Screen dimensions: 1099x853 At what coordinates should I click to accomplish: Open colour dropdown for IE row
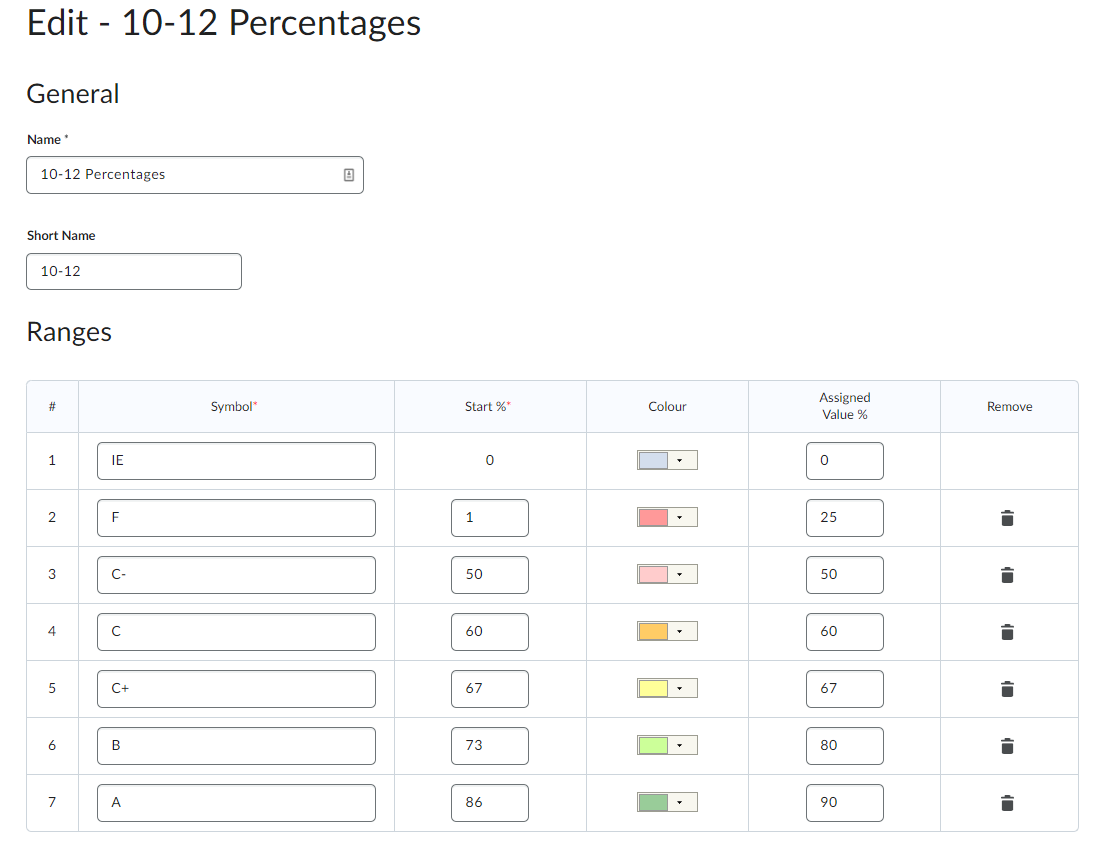tap(667, 460)
